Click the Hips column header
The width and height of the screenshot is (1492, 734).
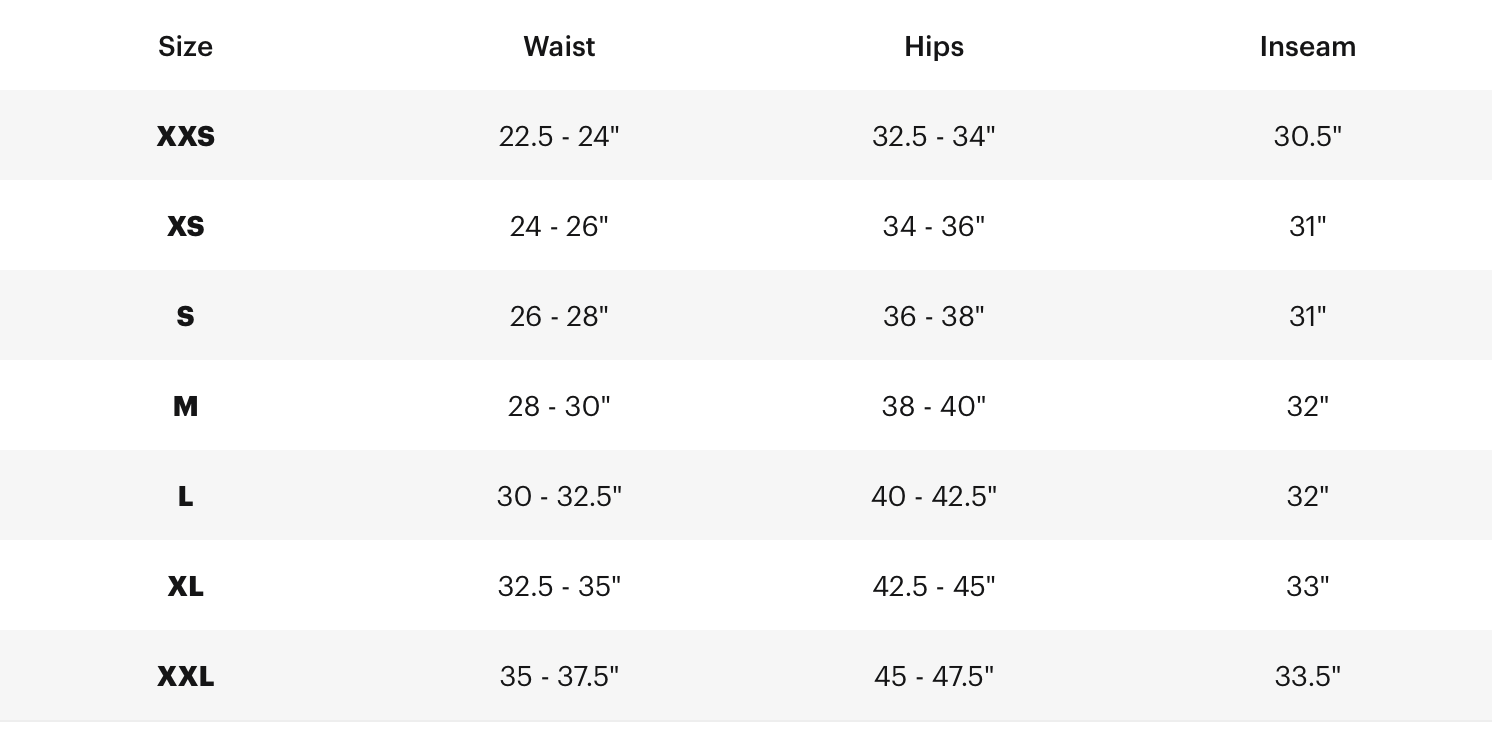point(934,47)
